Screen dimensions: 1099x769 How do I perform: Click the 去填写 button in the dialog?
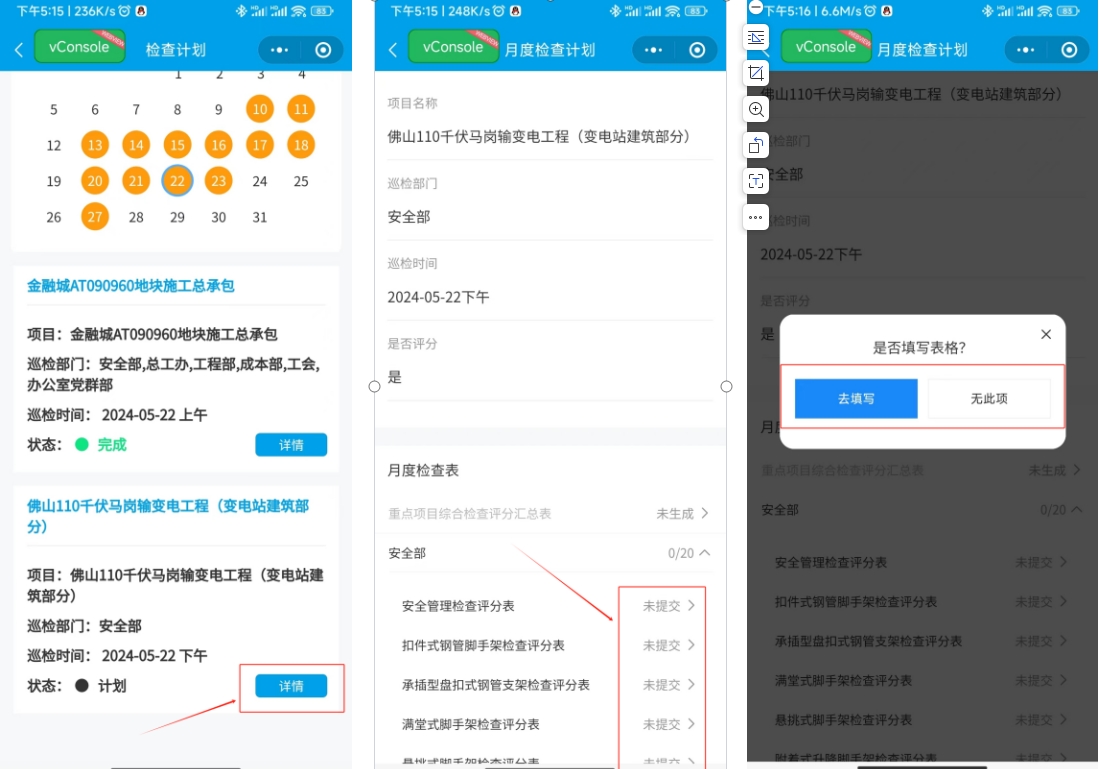pos(856,398)
